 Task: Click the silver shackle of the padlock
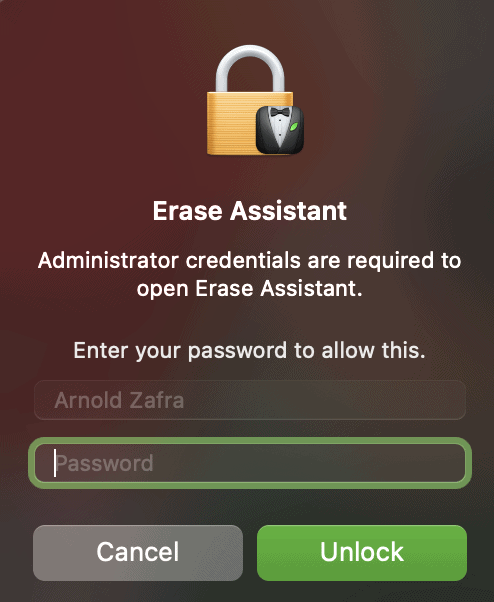coord(250,68)
